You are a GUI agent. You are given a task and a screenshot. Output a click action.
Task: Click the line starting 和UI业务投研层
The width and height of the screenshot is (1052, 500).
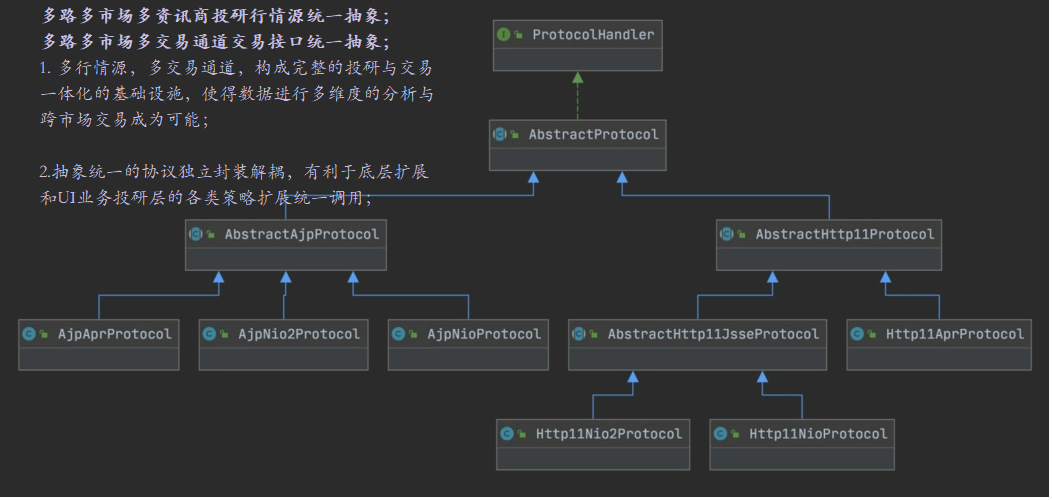point(207,198)
